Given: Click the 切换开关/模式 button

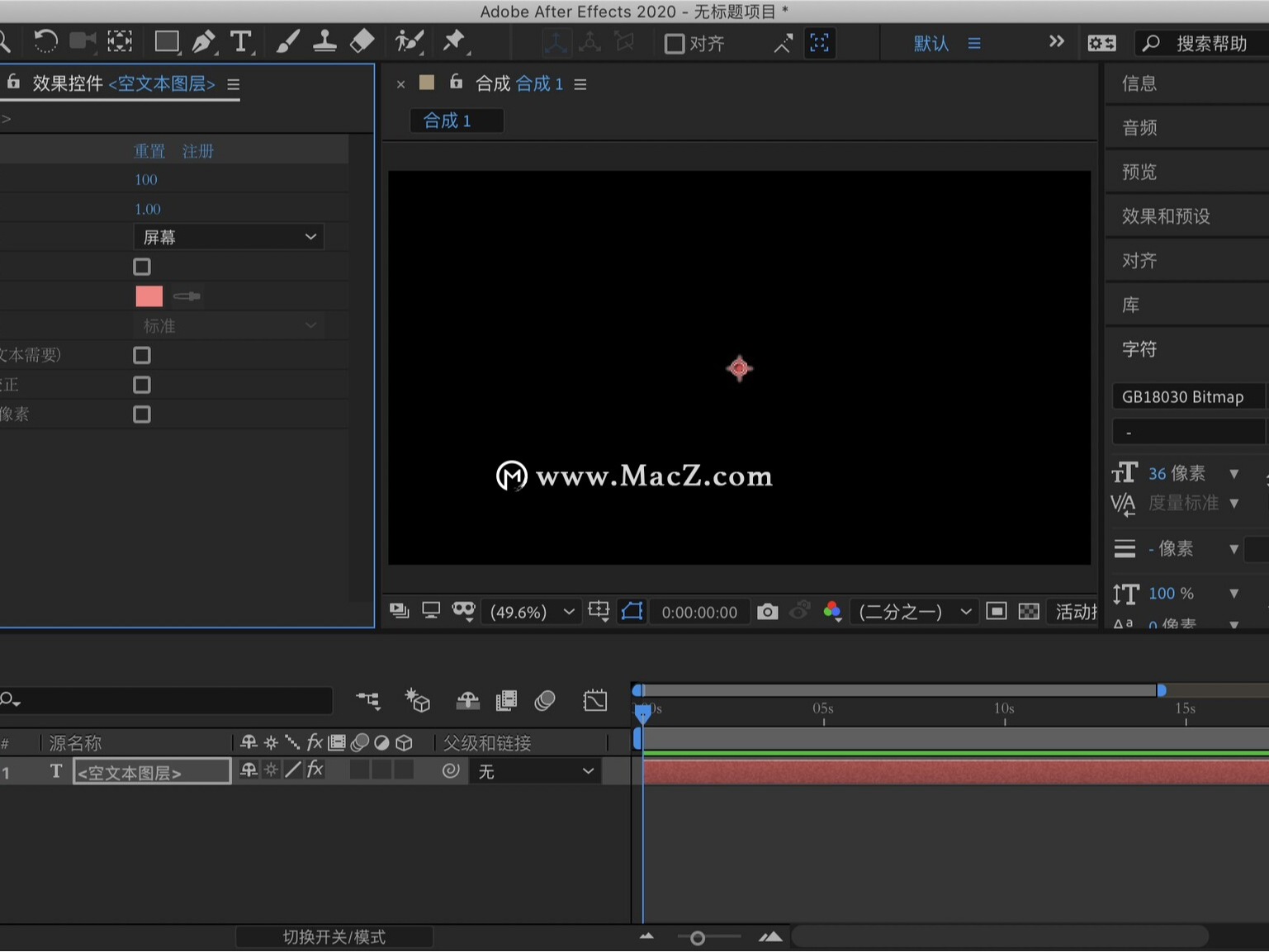Looking at the screenshot, I should 334,936.
